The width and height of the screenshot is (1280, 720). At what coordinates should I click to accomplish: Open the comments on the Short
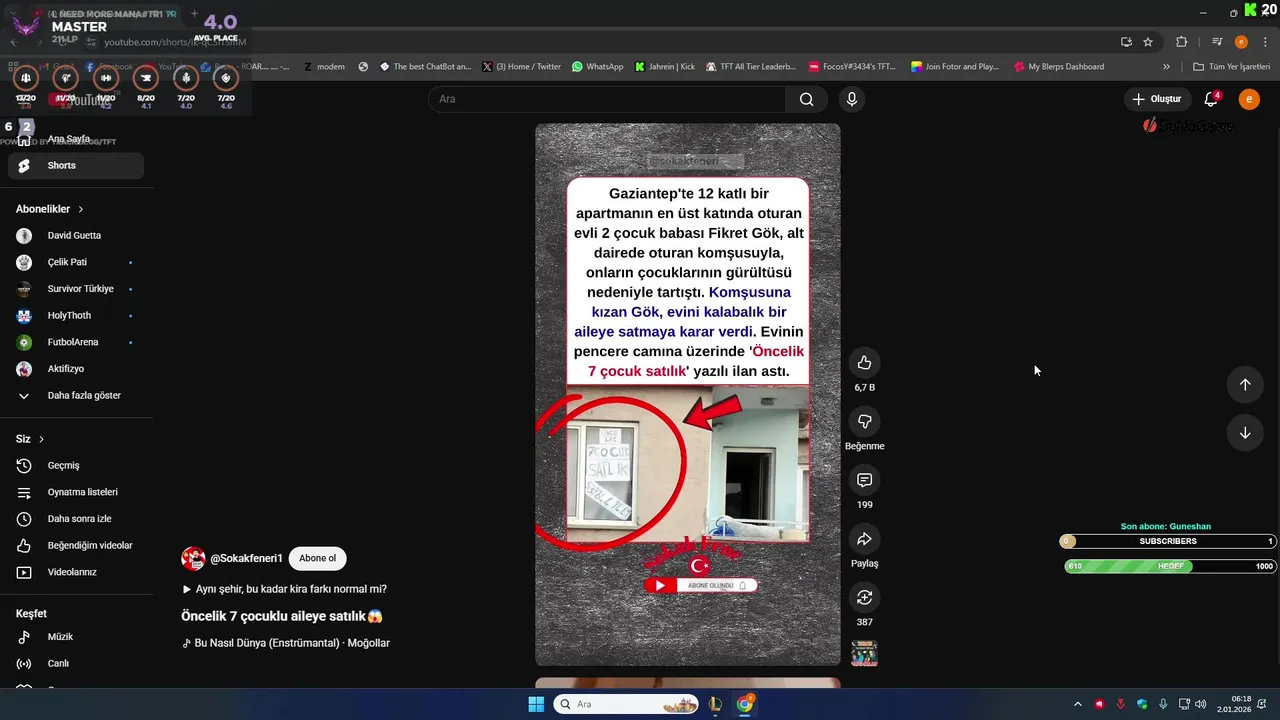[x=865, y=481]
